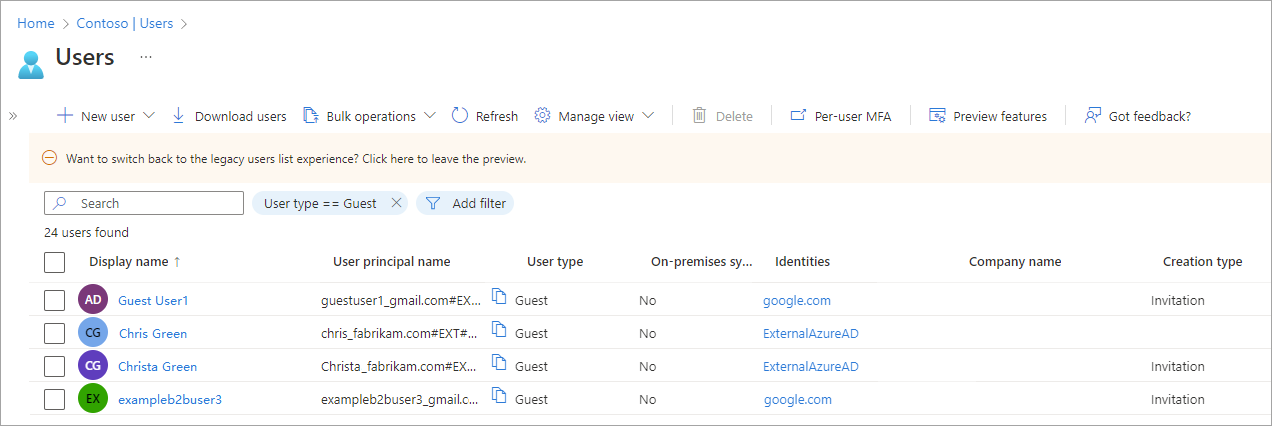Toggle the select-all users checkbox

pos(55,262)
